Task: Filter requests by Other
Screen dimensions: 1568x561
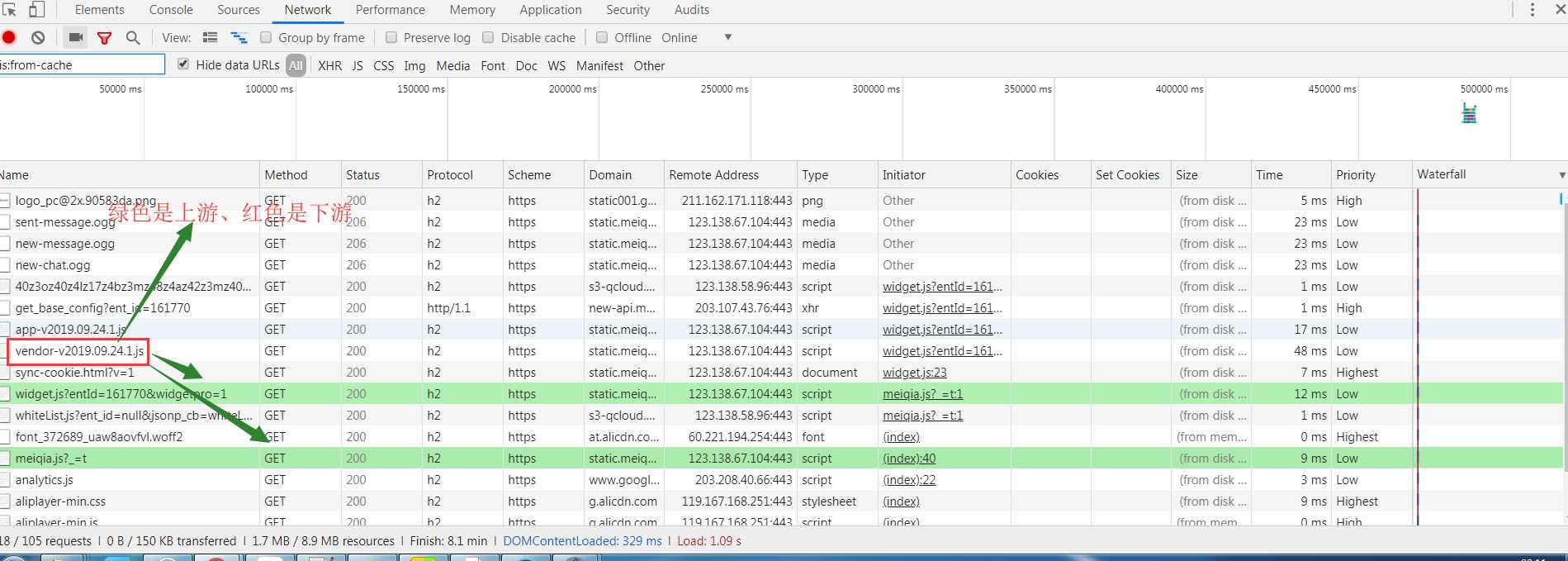Action: [x=649, y=65]
